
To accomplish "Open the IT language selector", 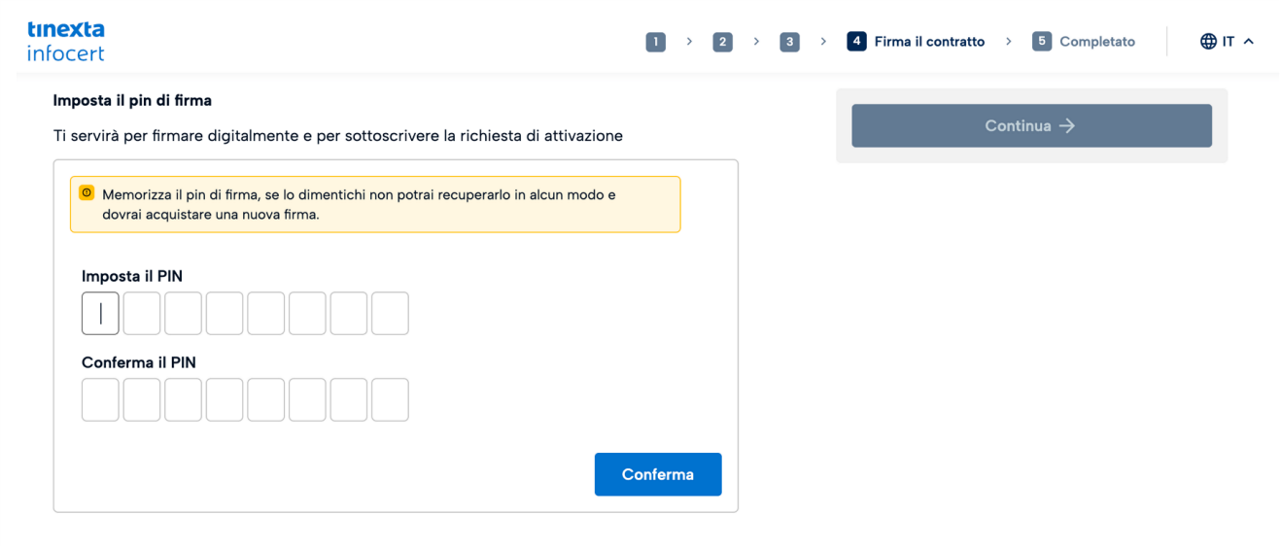I will 1228,42.
